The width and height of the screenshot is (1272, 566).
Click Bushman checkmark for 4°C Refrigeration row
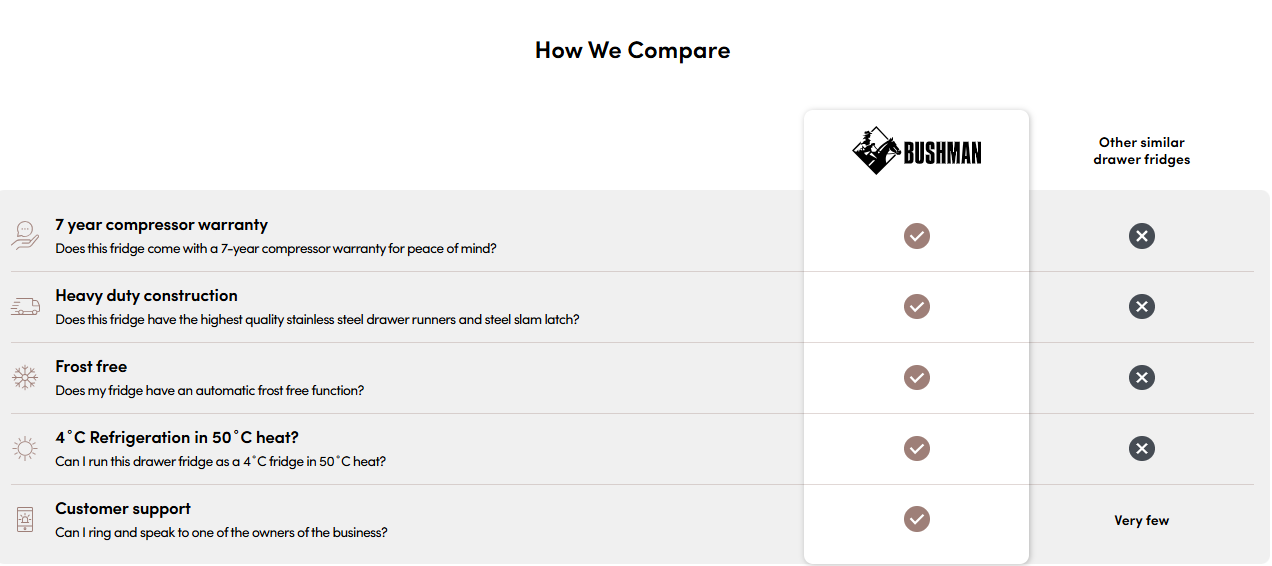point(917,449)
